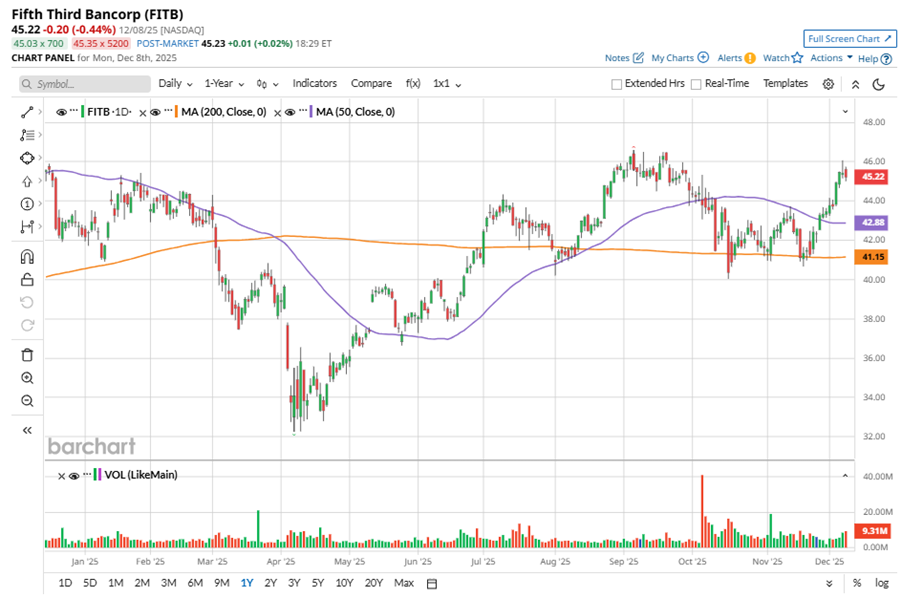Click the green FITB series color bar
The height and width of the screenshot is (598, 902).
tap(82, 112)
